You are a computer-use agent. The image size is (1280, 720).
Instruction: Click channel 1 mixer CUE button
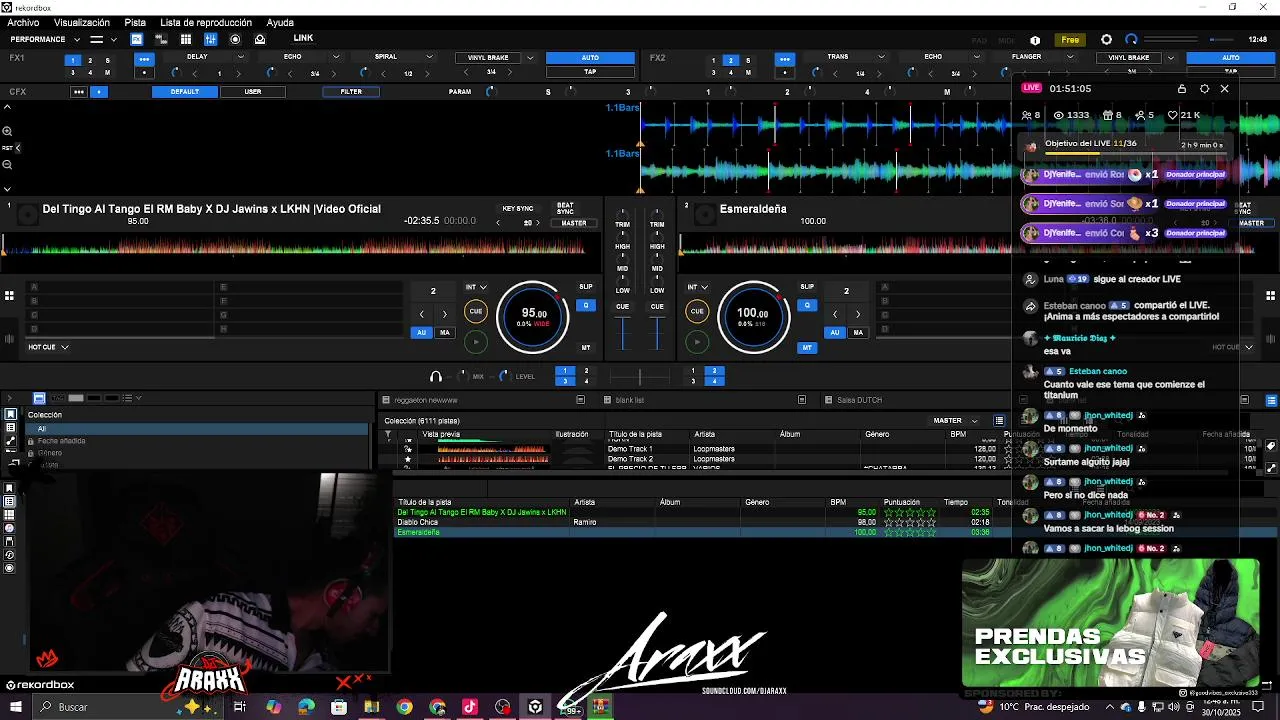pos(623,306)
